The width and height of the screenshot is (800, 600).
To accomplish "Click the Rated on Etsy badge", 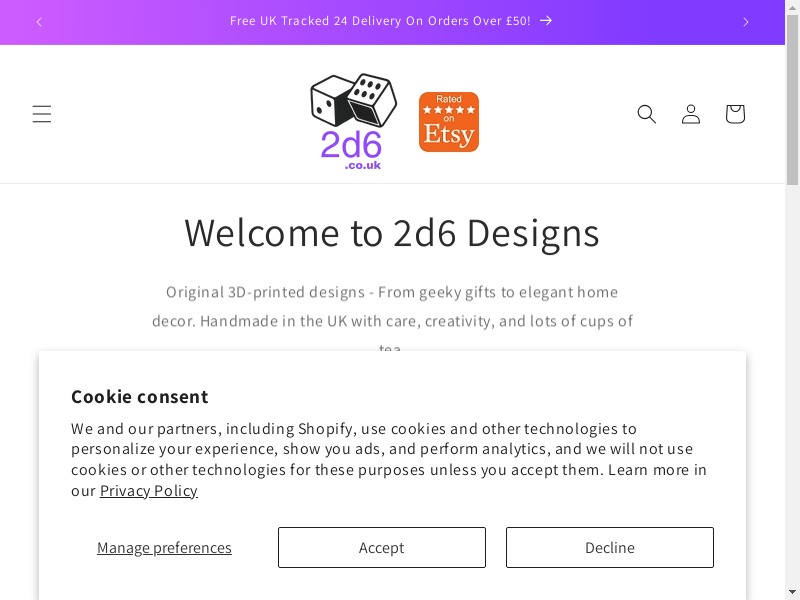I will 449,122.
